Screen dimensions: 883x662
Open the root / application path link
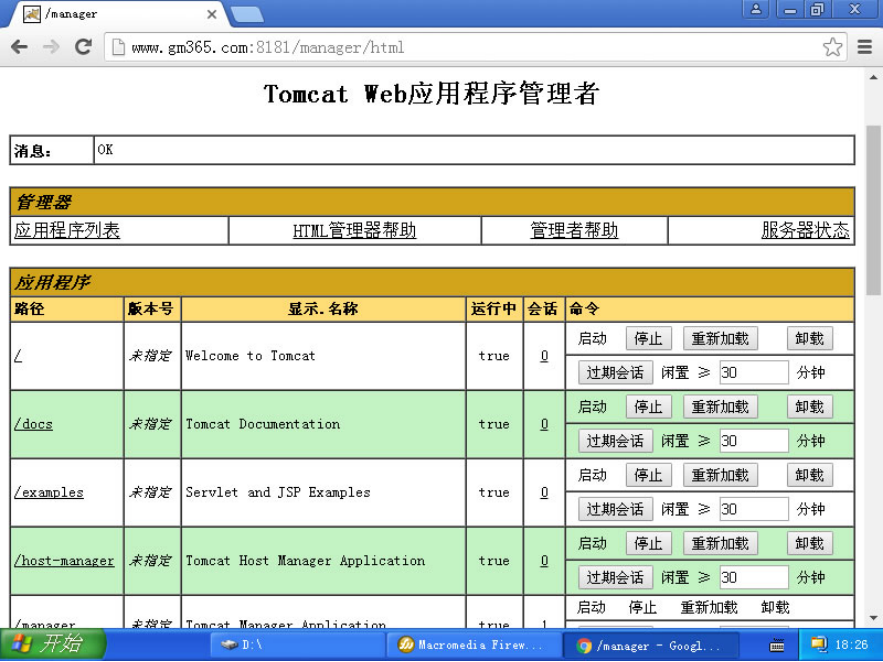(18, 356)
